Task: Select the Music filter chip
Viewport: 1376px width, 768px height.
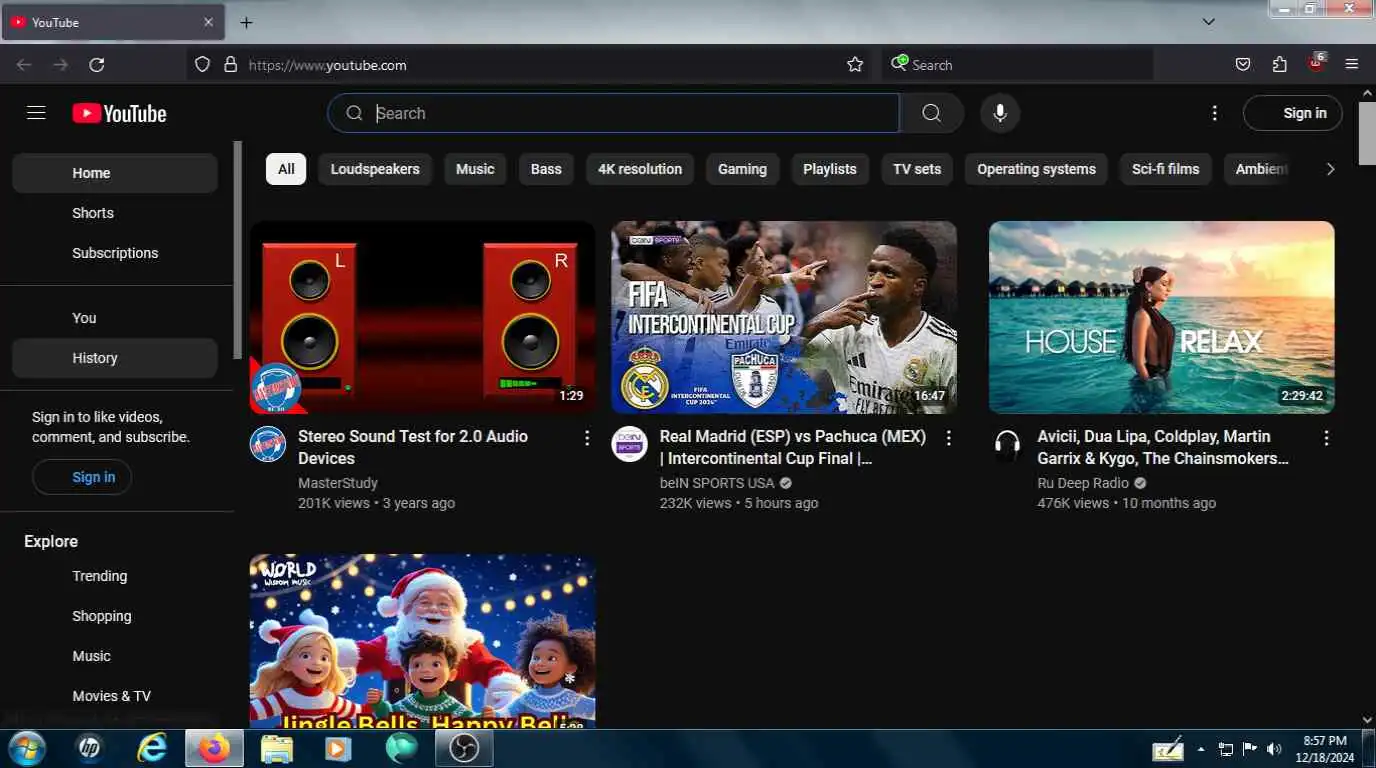Action: 475,169
